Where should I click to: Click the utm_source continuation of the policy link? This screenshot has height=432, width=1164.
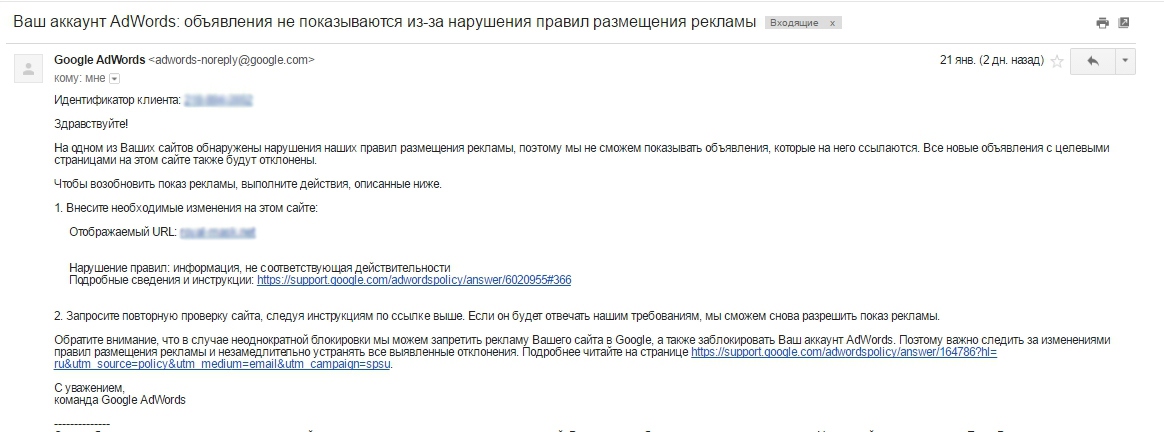point(223,364)
